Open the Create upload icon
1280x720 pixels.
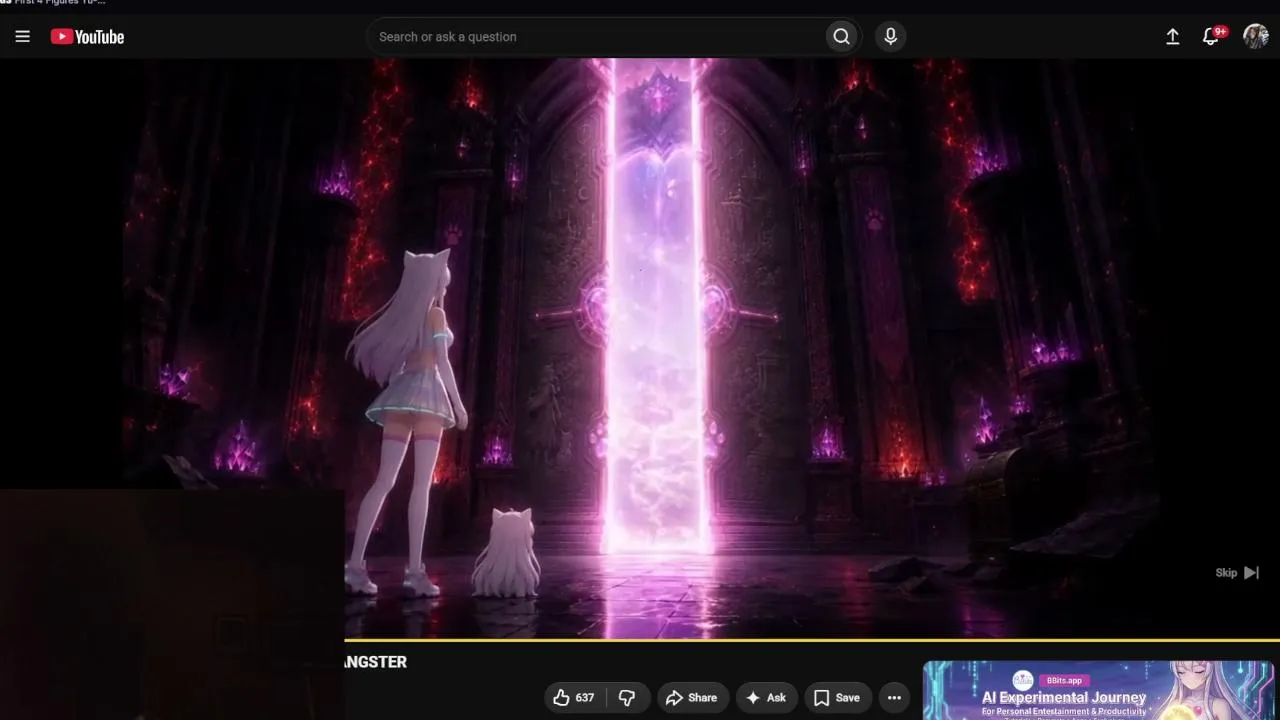[1173, 37]
